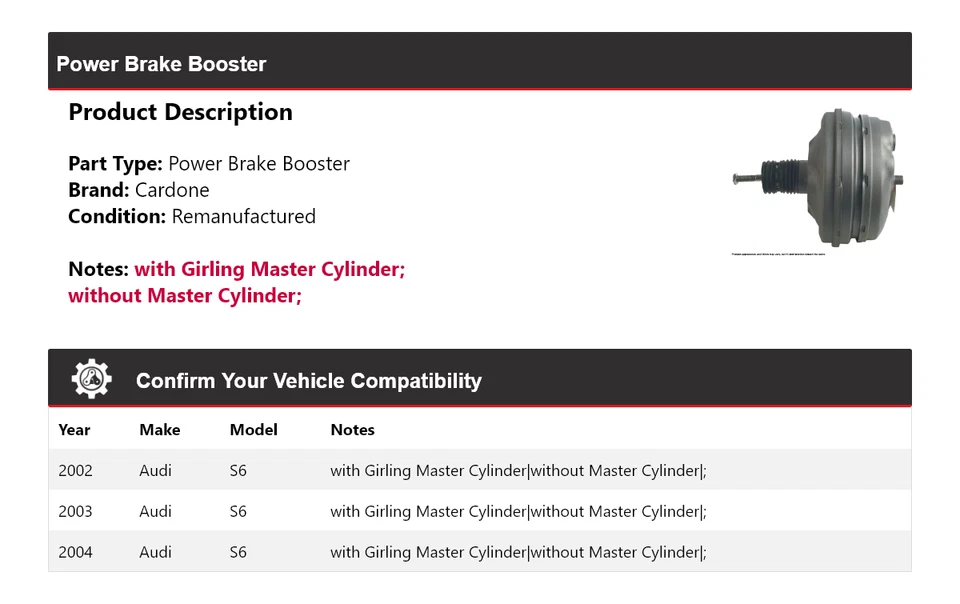
Task: Select the 2003 year cell
Action: point(75,511)
